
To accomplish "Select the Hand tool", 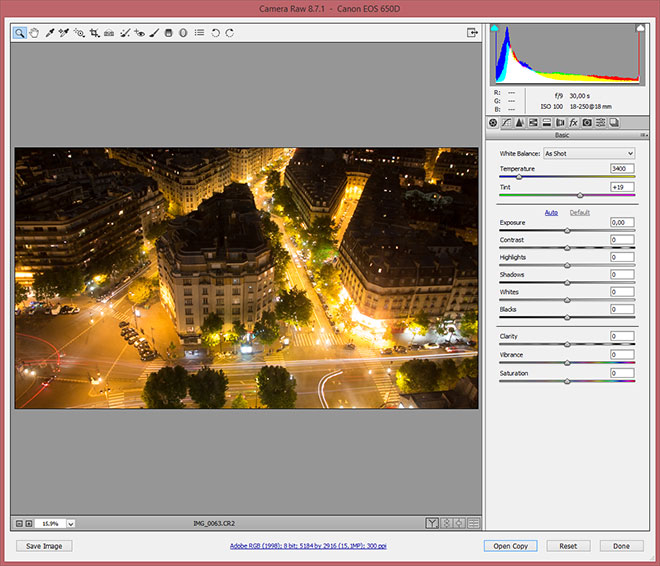I will (x=33, y=33).
